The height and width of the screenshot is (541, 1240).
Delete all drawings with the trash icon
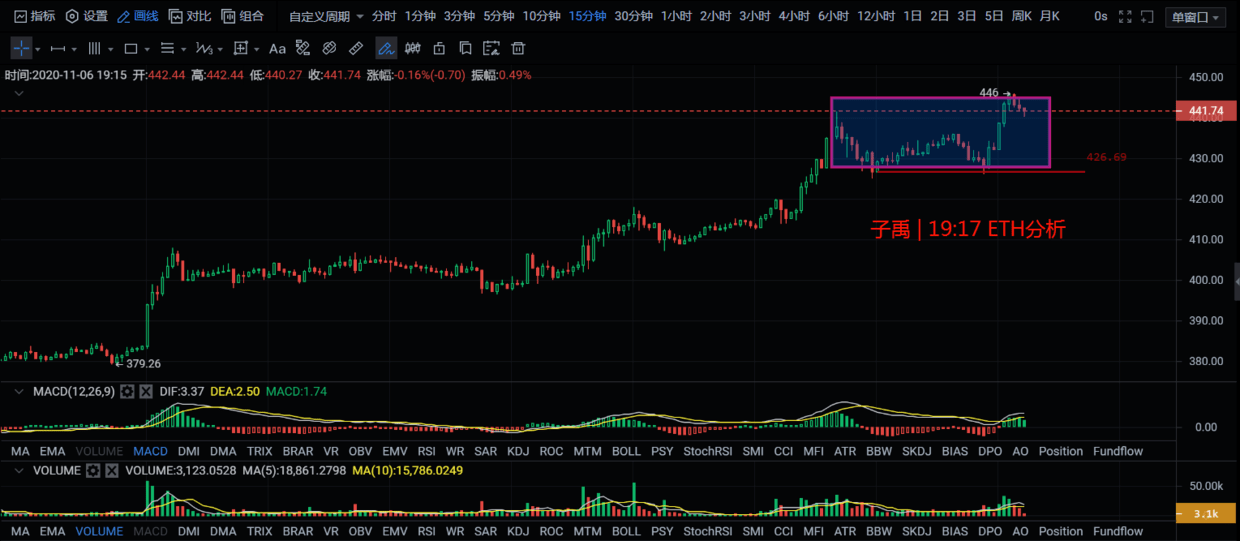tap(518, 48)
